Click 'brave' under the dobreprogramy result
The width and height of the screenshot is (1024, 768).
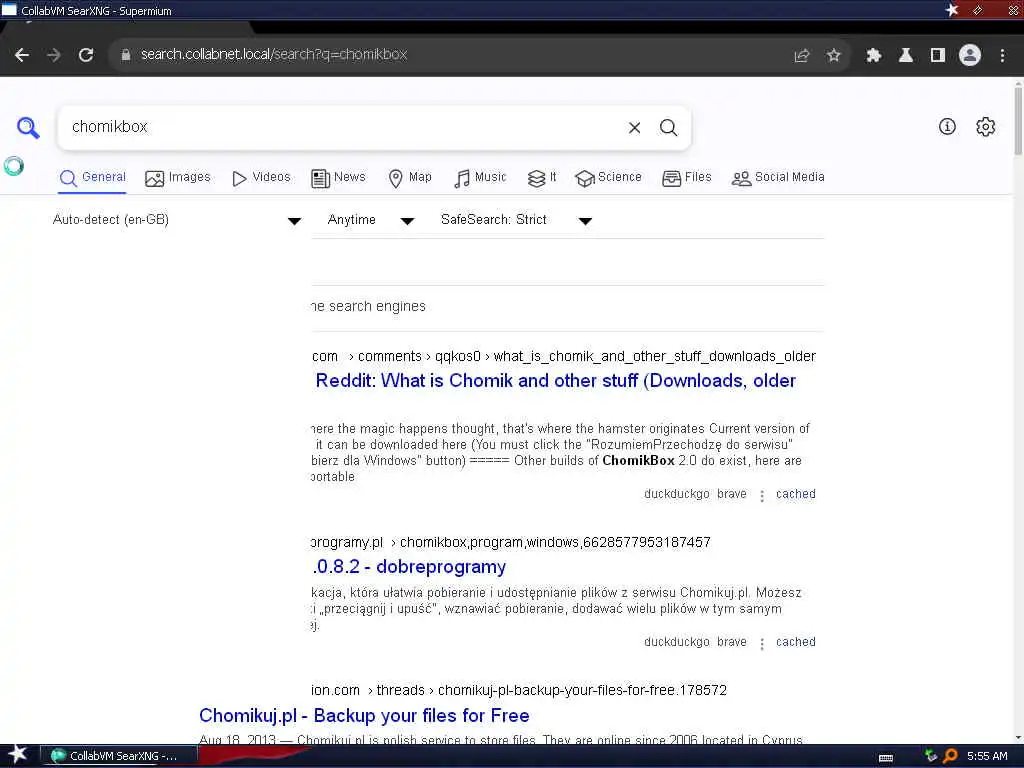[x=731, y=643]
